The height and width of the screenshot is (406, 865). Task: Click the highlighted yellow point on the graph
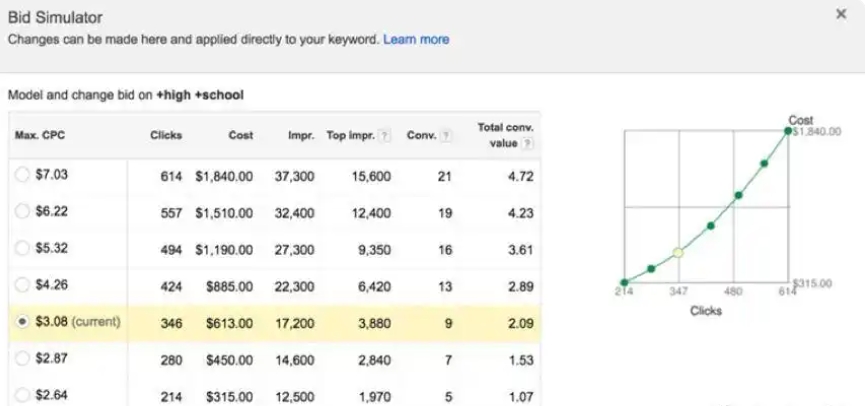(678, 253)
